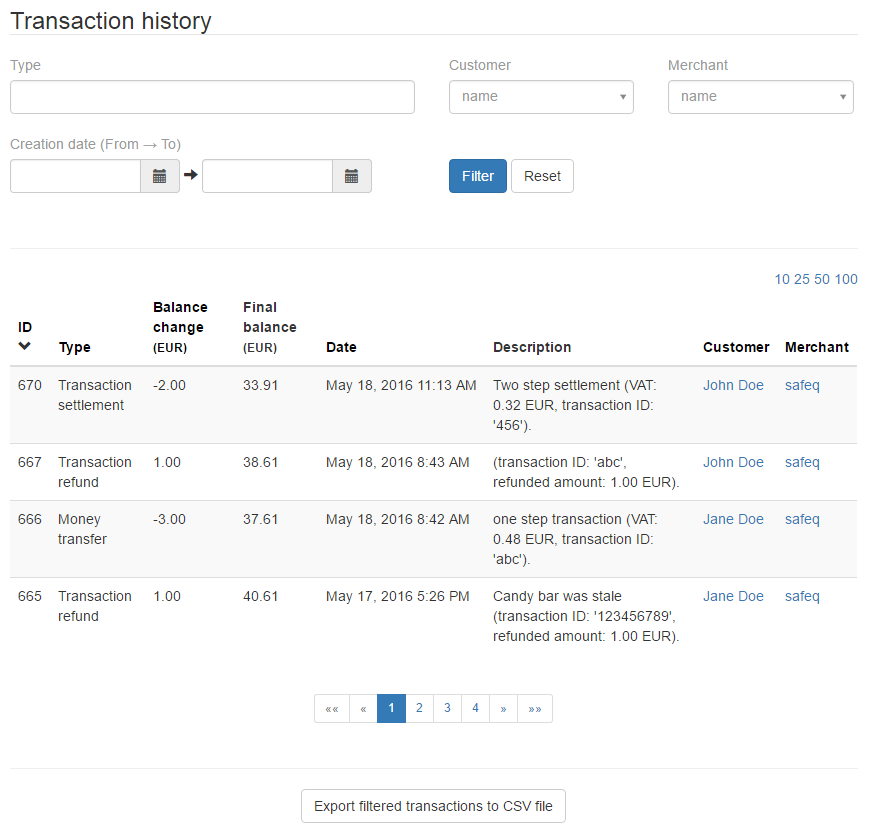Show 25 results per page
Viewport: 877px width, 831px height.
[802, 279]
